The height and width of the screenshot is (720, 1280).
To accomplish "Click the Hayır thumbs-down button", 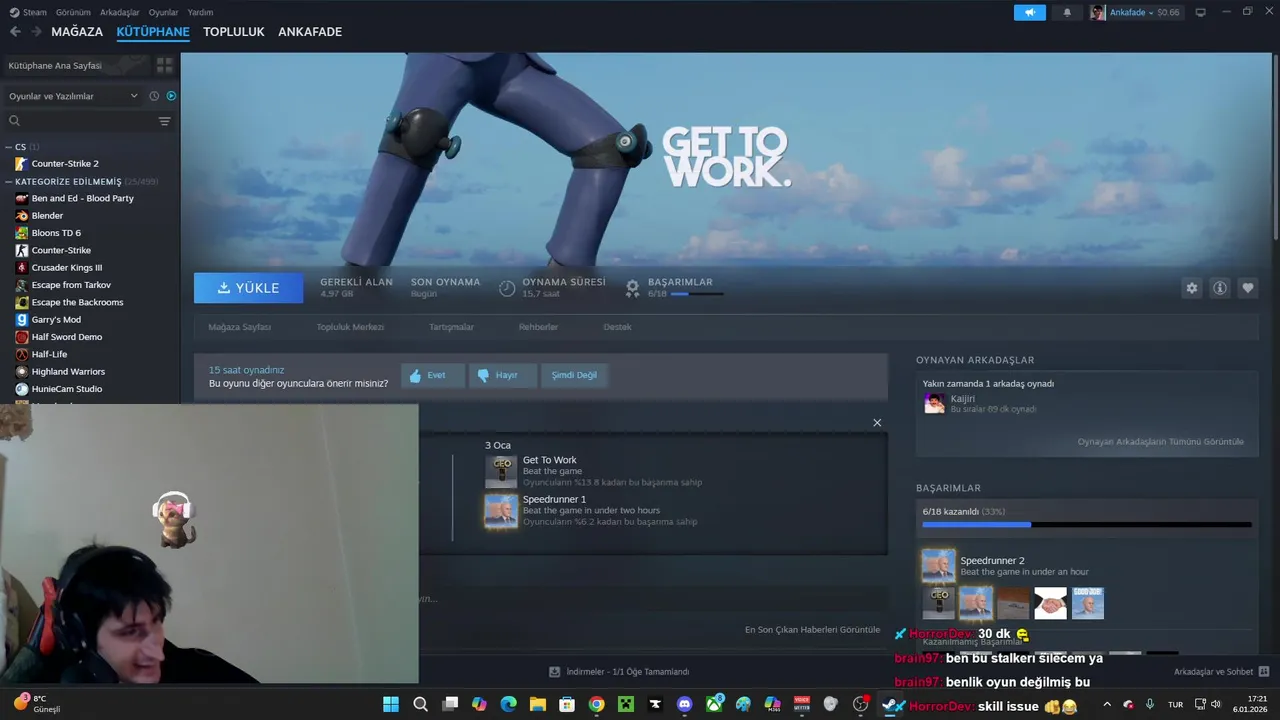I will pos(503,375).
